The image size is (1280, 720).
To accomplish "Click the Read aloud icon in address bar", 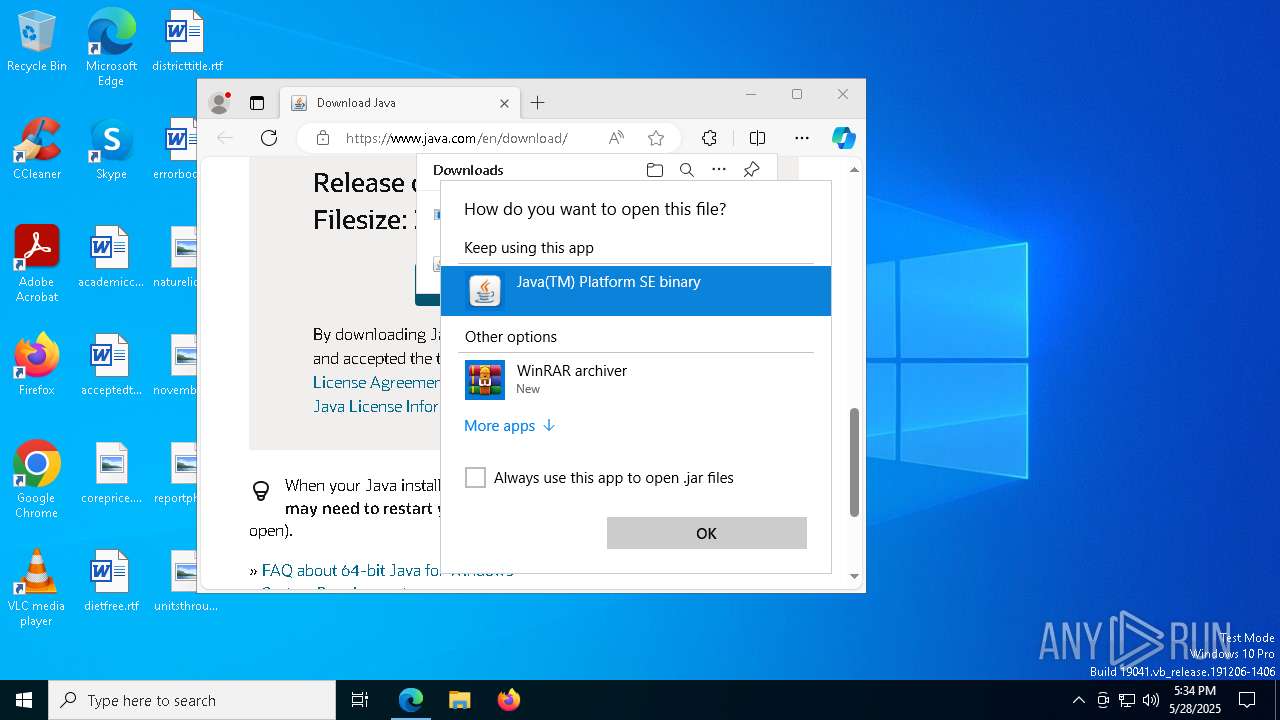I will click(616, 138).
